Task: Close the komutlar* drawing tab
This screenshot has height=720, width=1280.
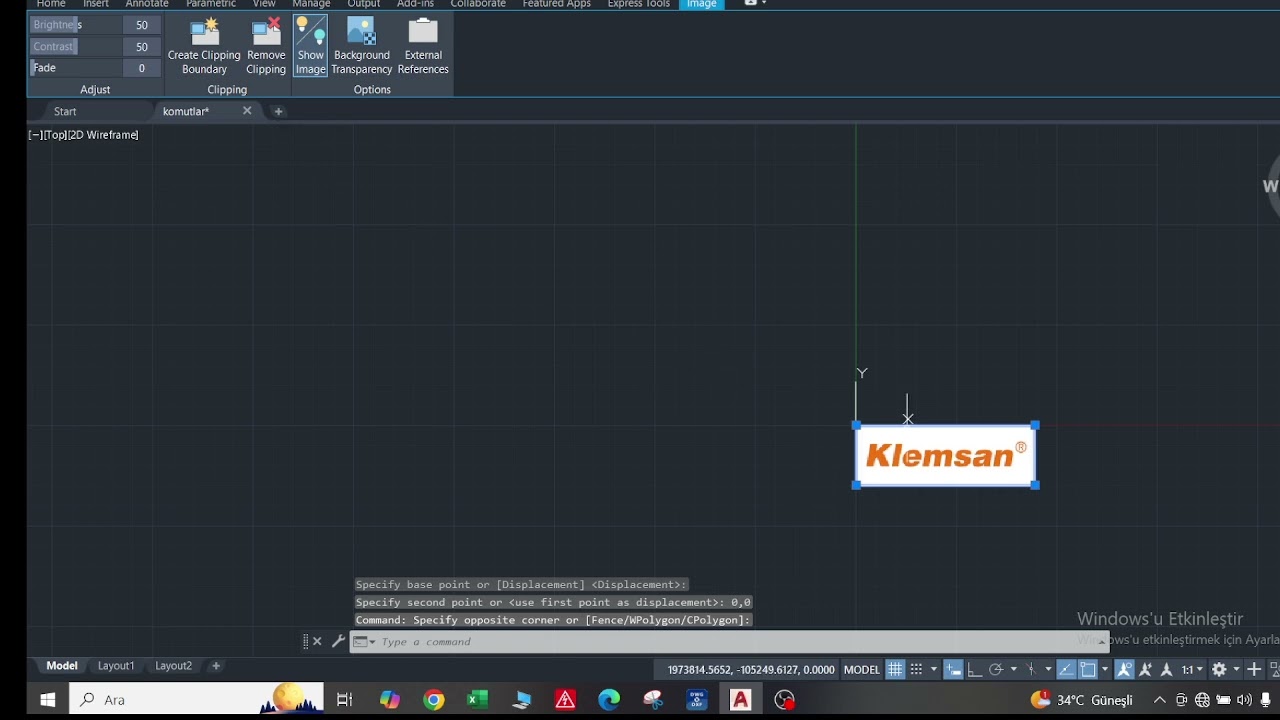Action: (247, 111)
